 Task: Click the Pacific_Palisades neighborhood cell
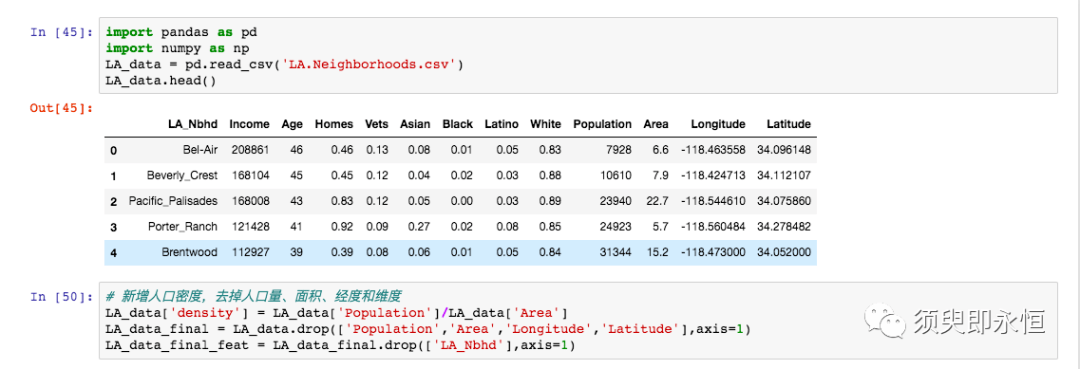pos(173,201)
